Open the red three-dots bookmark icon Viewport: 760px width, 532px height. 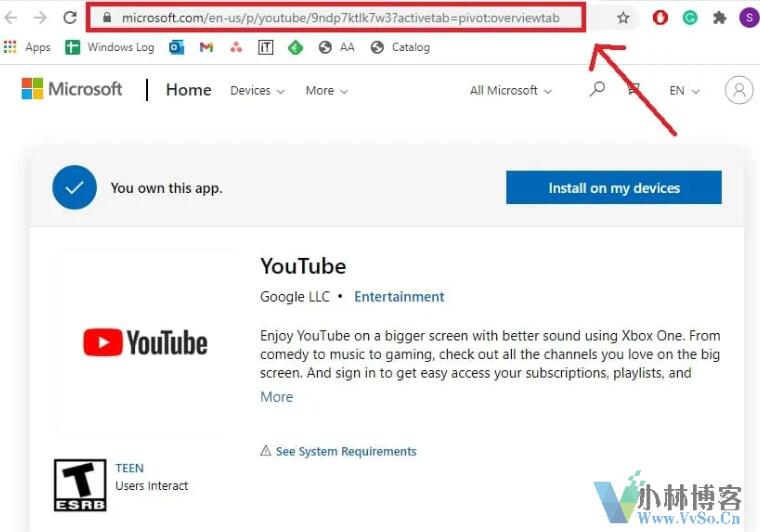click(236, 47)
